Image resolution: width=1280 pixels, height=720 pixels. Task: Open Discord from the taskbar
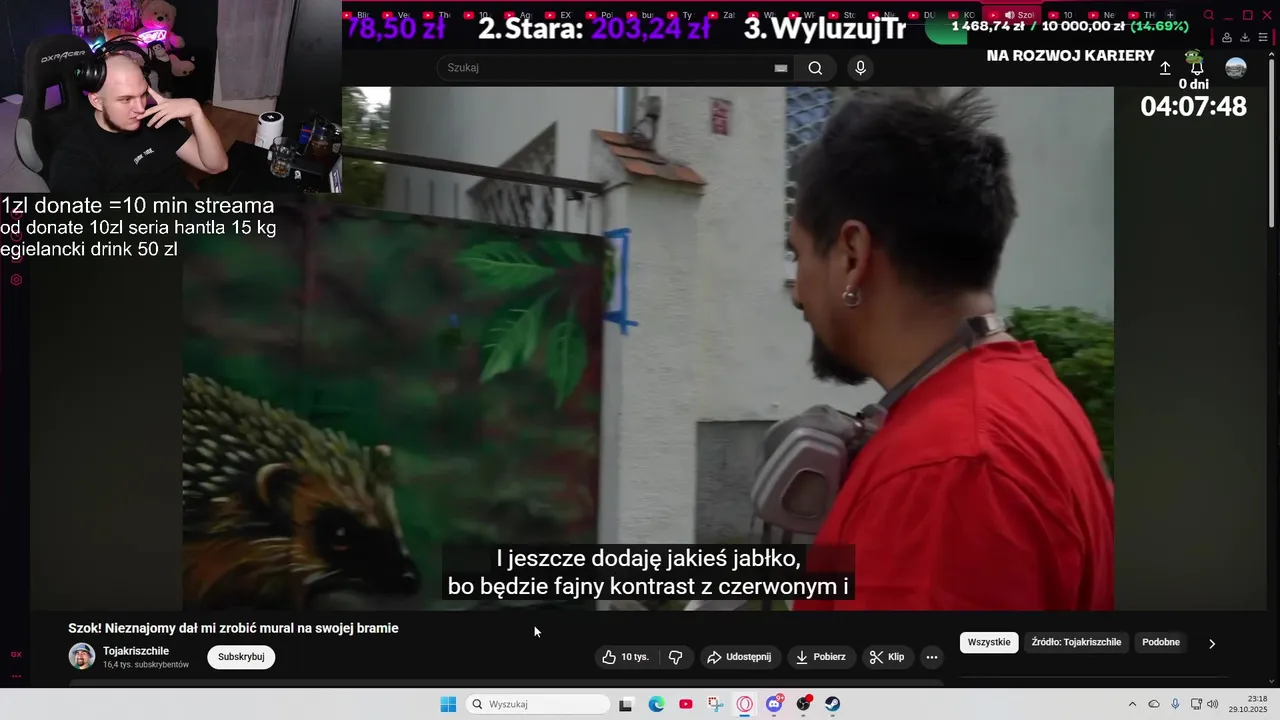point(774,704)
